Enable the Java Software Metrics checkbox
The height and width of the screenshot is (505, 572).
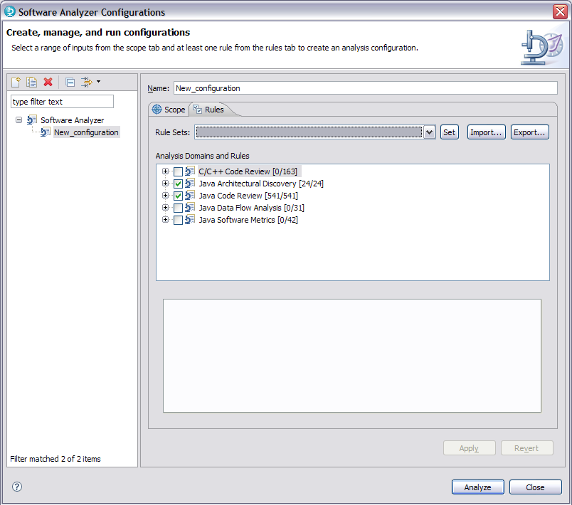pos(178,220)
